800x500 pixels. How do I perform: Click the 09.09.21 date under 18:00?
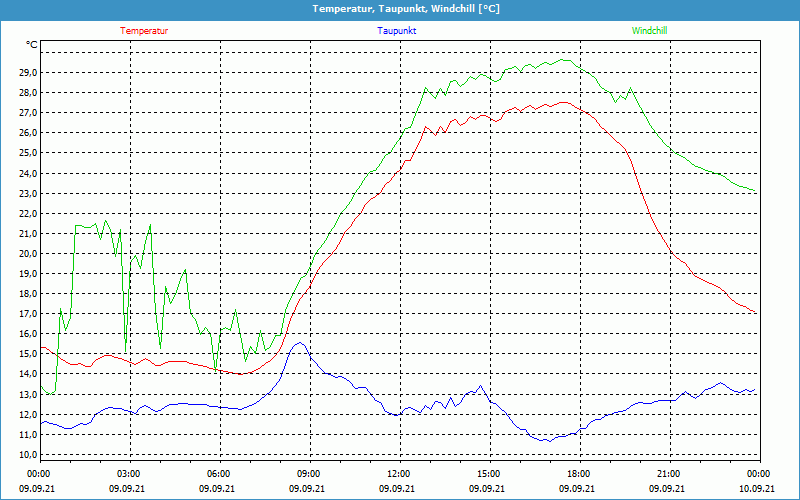577,489
